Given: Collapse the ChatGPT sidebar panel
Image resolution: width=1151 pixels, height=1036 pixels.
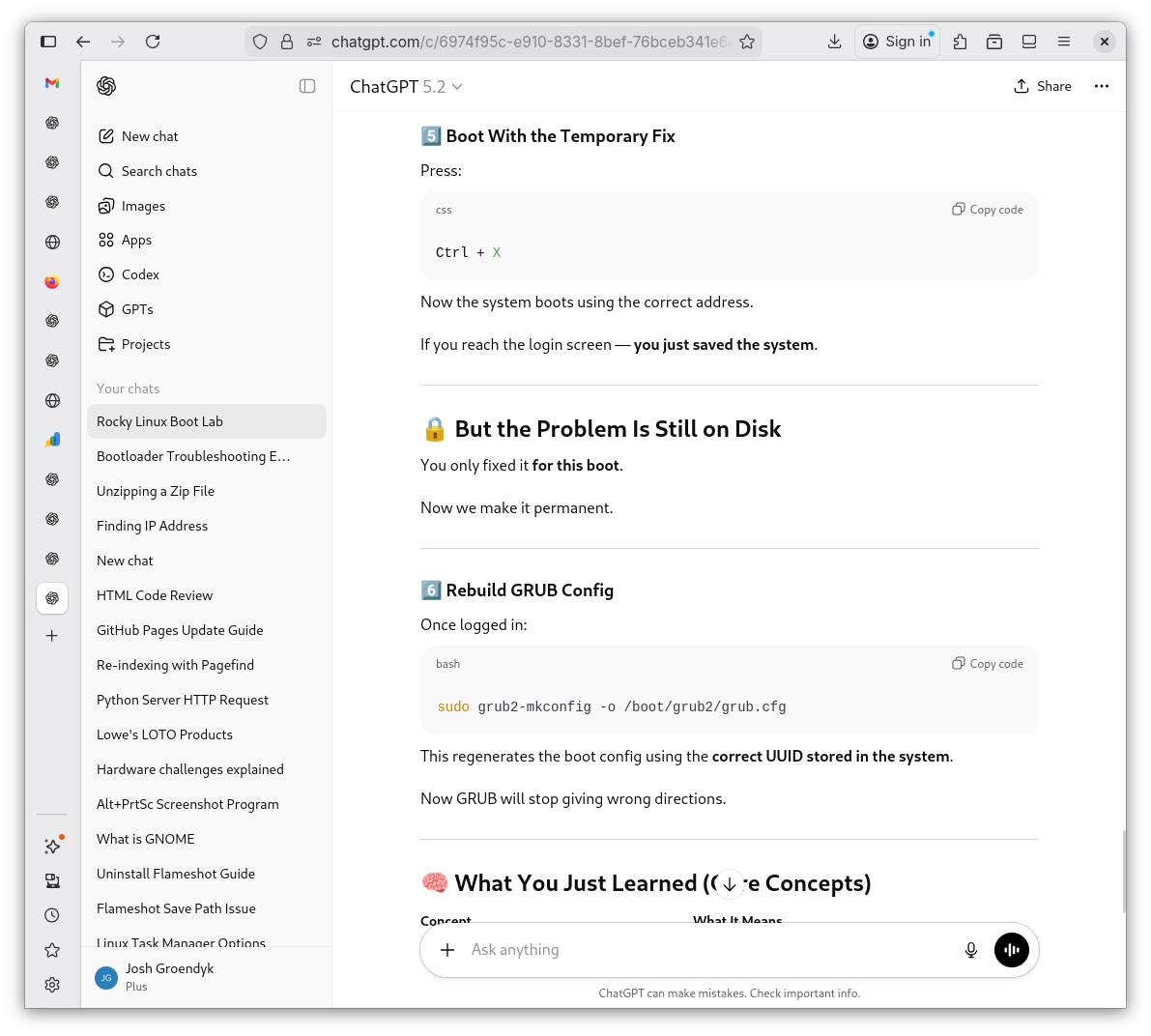Looking at the screenshot, I should pyautogui.click(x=307, y=86).
